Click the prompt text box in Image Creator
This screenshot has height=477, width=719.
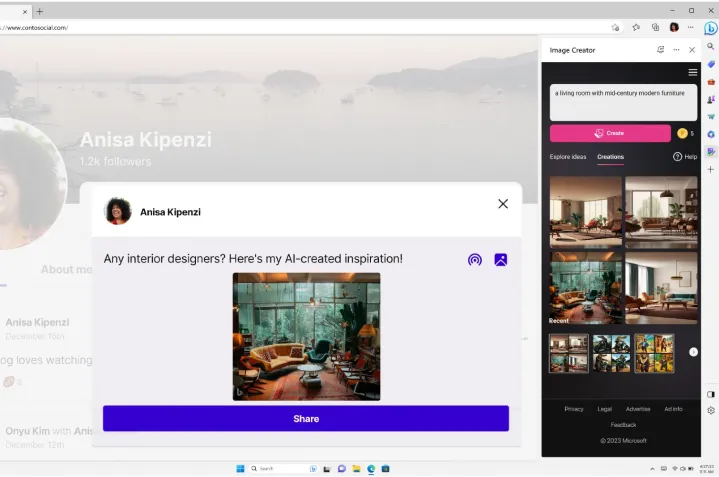click(623, 103)
